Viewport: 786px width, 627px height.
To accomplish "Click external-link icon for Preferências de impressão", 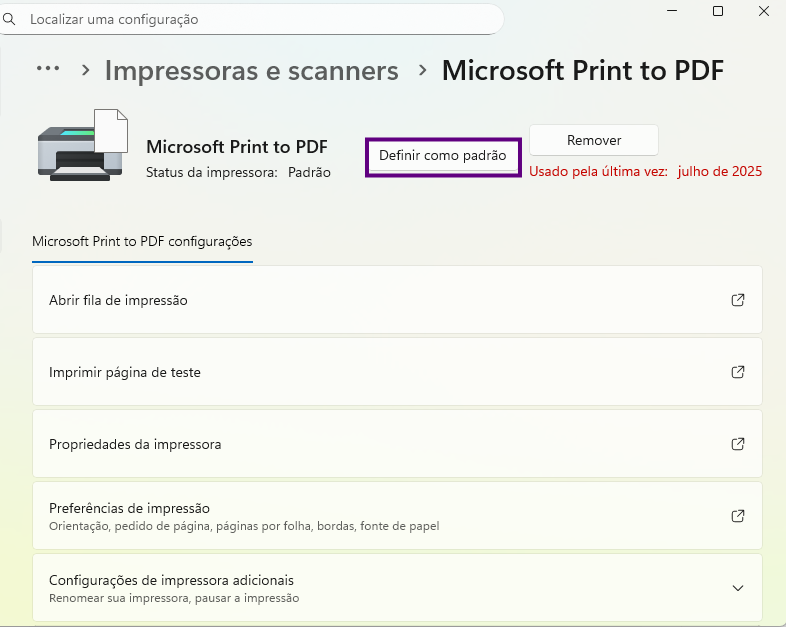I will click(x=737, y=516).
